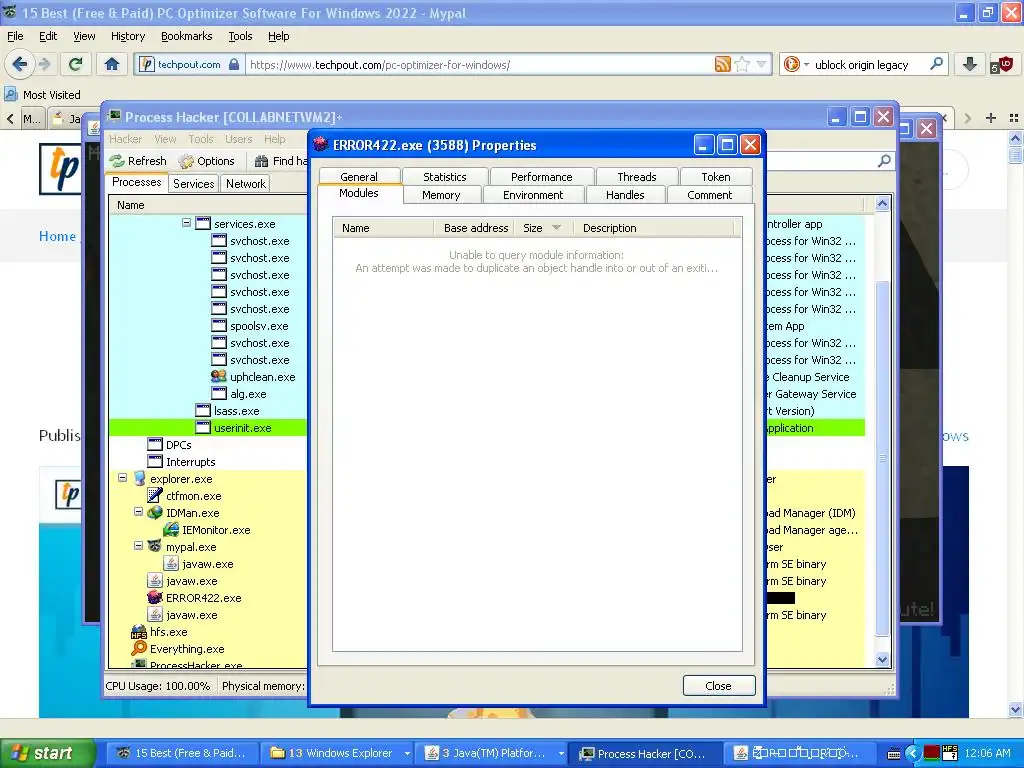This screenshot has width=1024, height=768.
Task: Select uphclean.exe process row
Action: click(x=263, y=377)
